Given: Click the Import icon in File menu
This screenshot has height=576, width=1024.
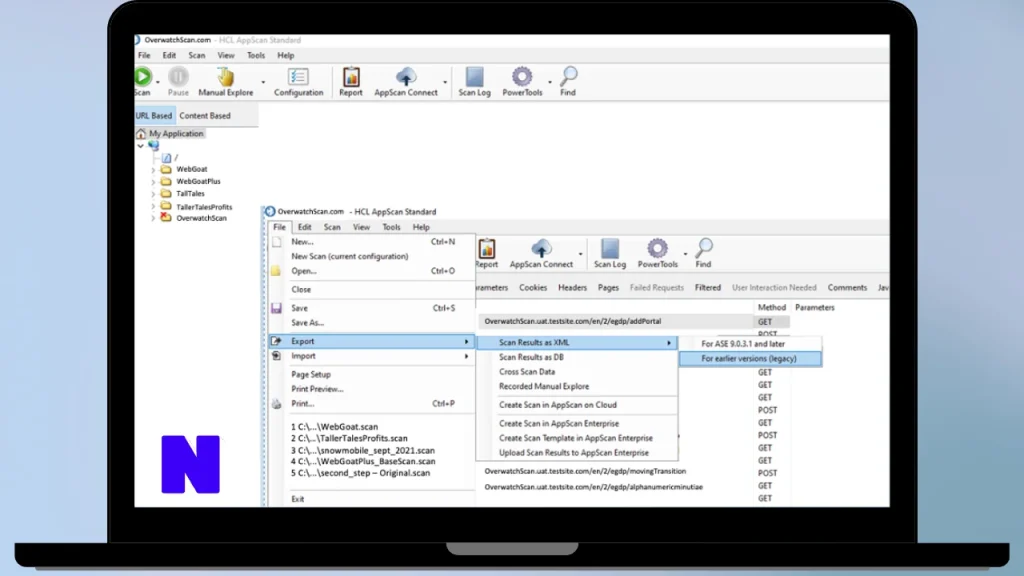Looking at the screenshot, I should point(276,356).
